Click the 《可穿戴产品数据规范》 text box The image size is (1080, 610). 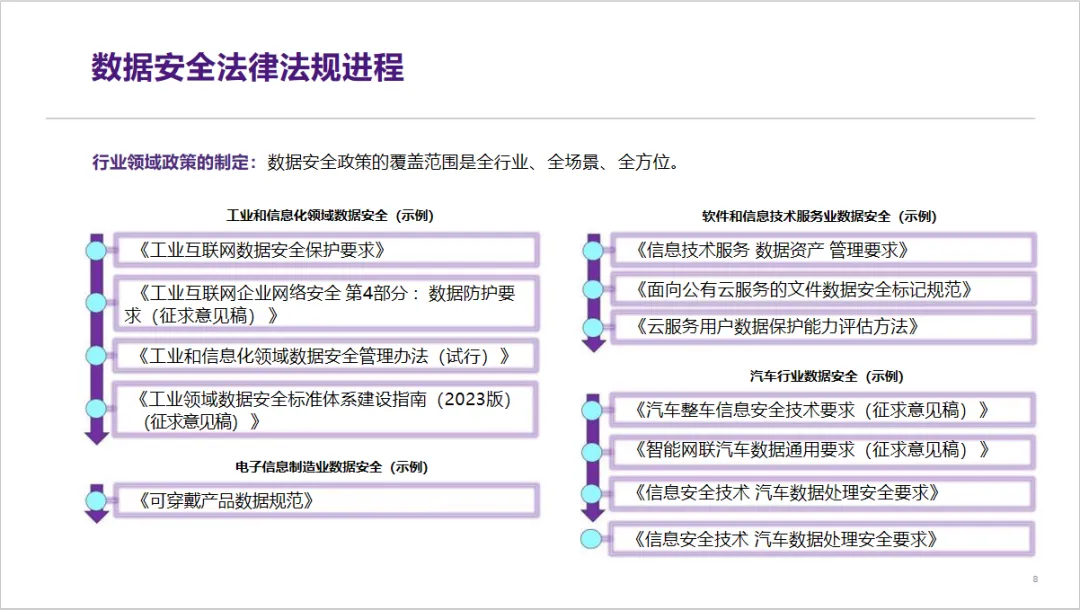click(325, 501)
